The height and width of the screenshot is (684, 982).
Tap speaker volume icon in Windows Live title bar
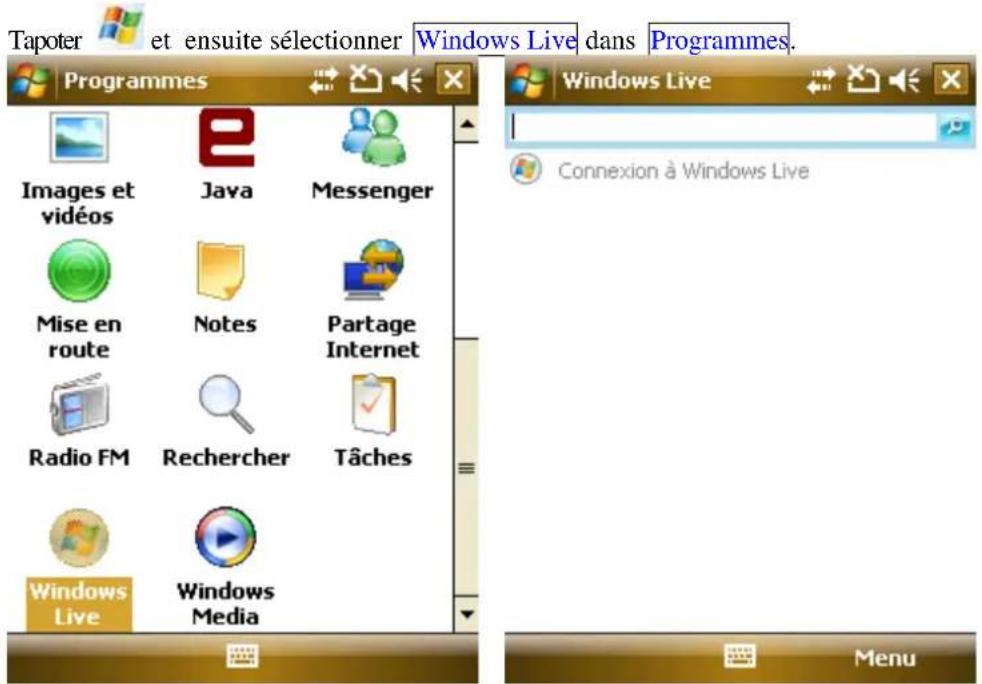(904, 81)
